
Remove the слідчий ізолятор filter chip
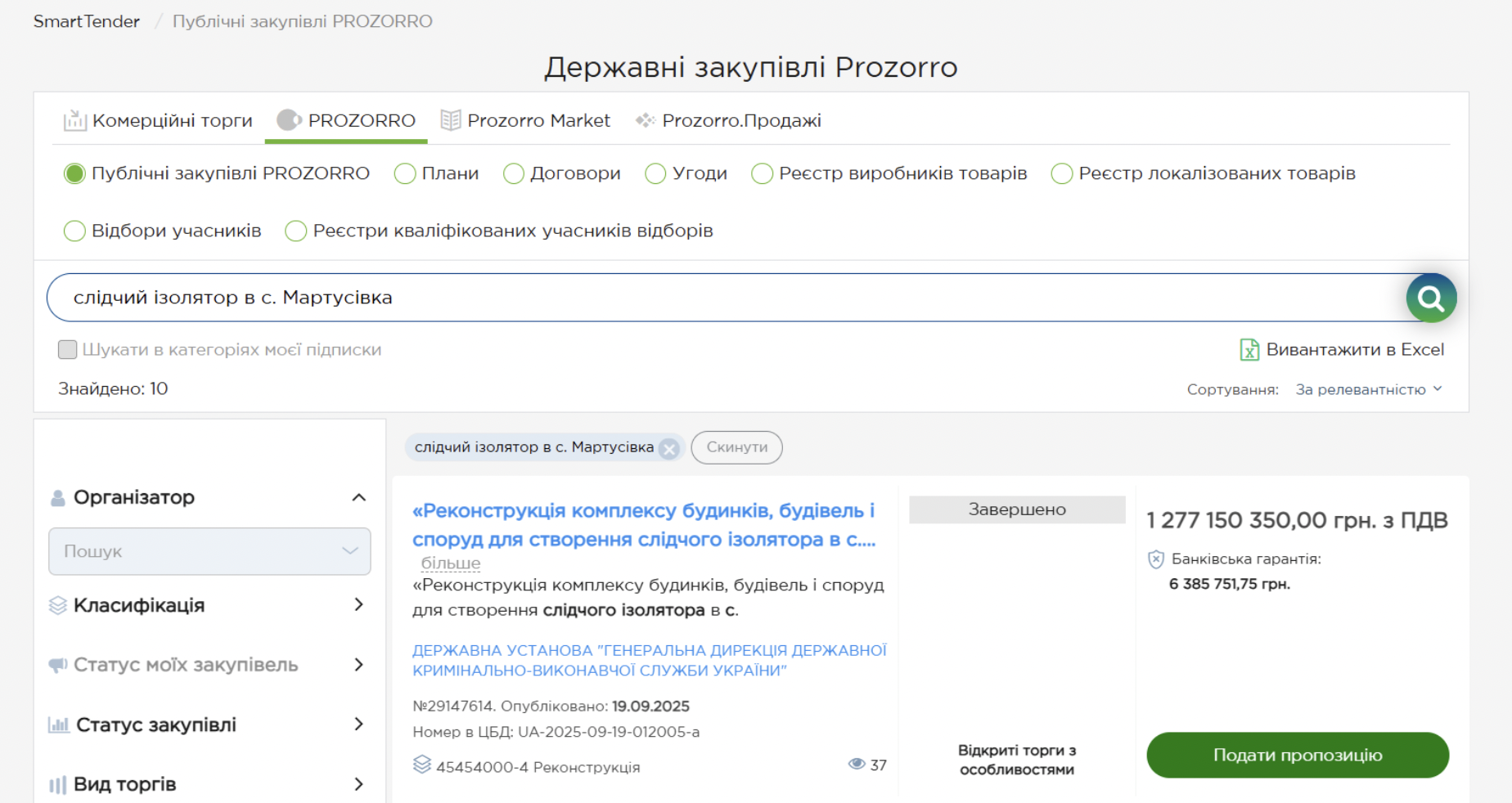click(x=669, y=448)
